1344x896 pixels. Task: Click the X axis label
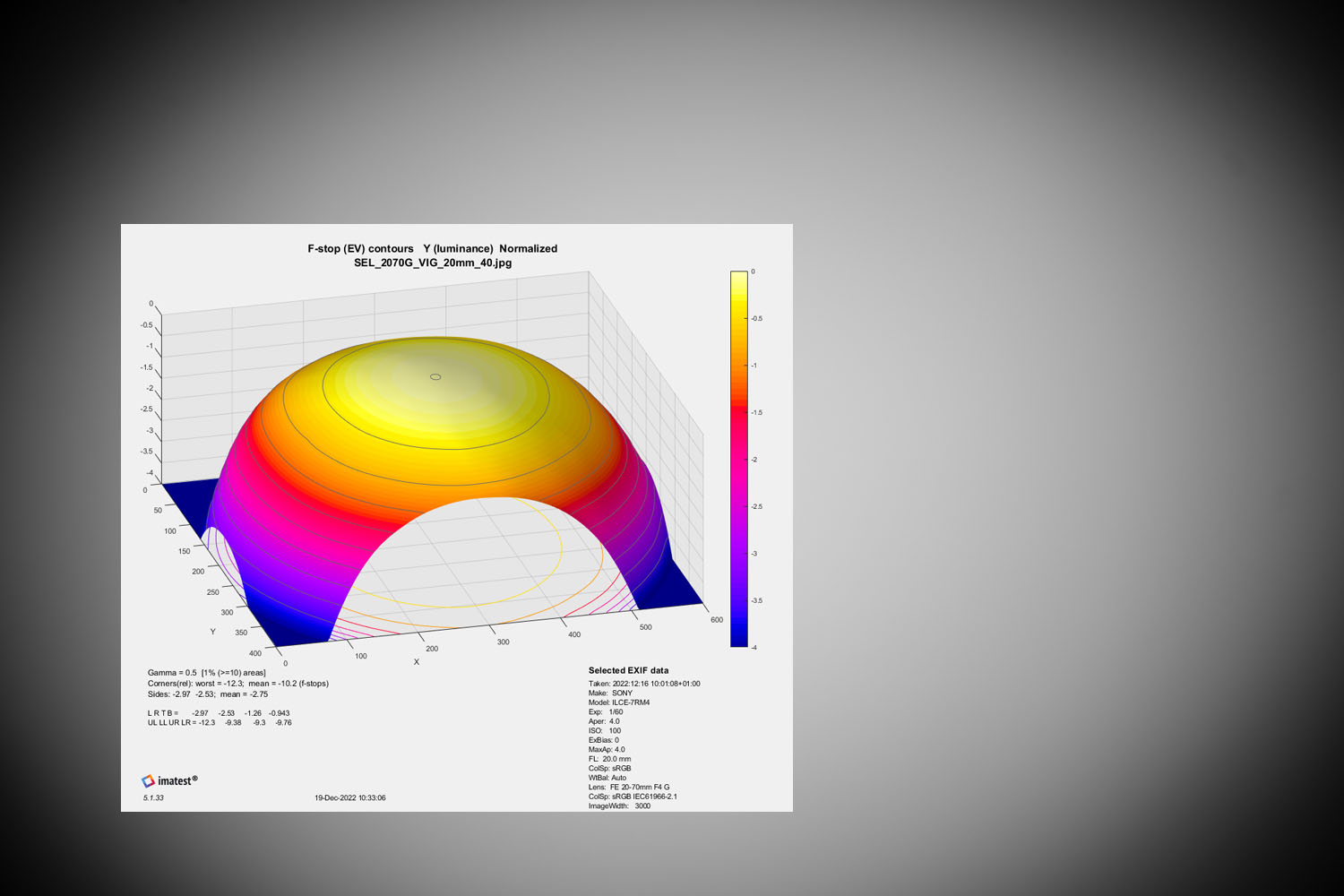[x=417, y=662]
